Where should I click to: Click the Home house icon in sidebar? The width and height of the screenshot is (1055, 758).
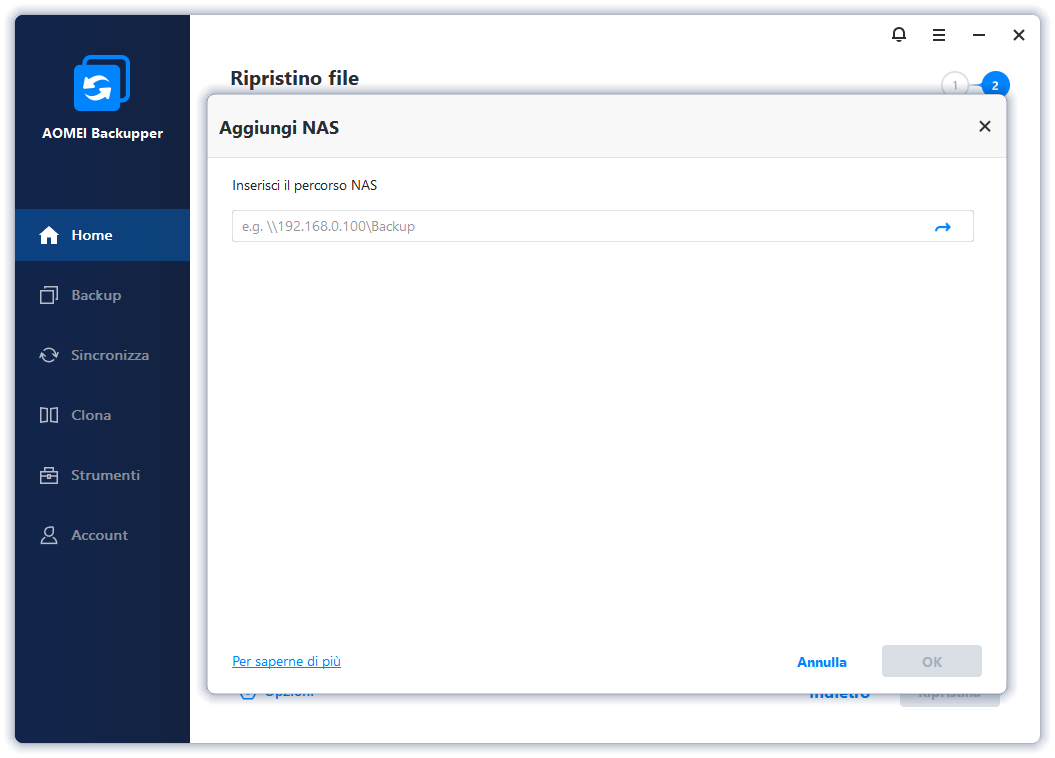coord(48,235)
